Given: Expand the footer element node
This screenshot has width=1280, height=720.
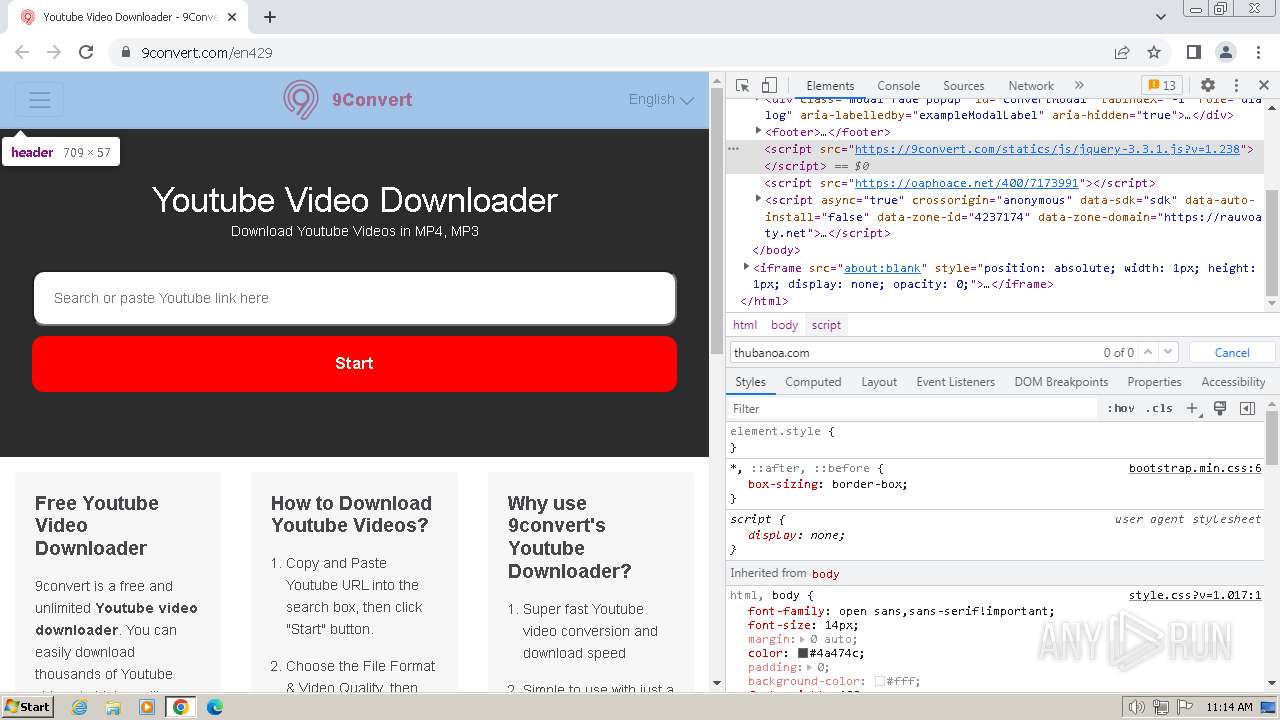Looking at the screenshot, I should pyautogui.click(x=759, y=132).
